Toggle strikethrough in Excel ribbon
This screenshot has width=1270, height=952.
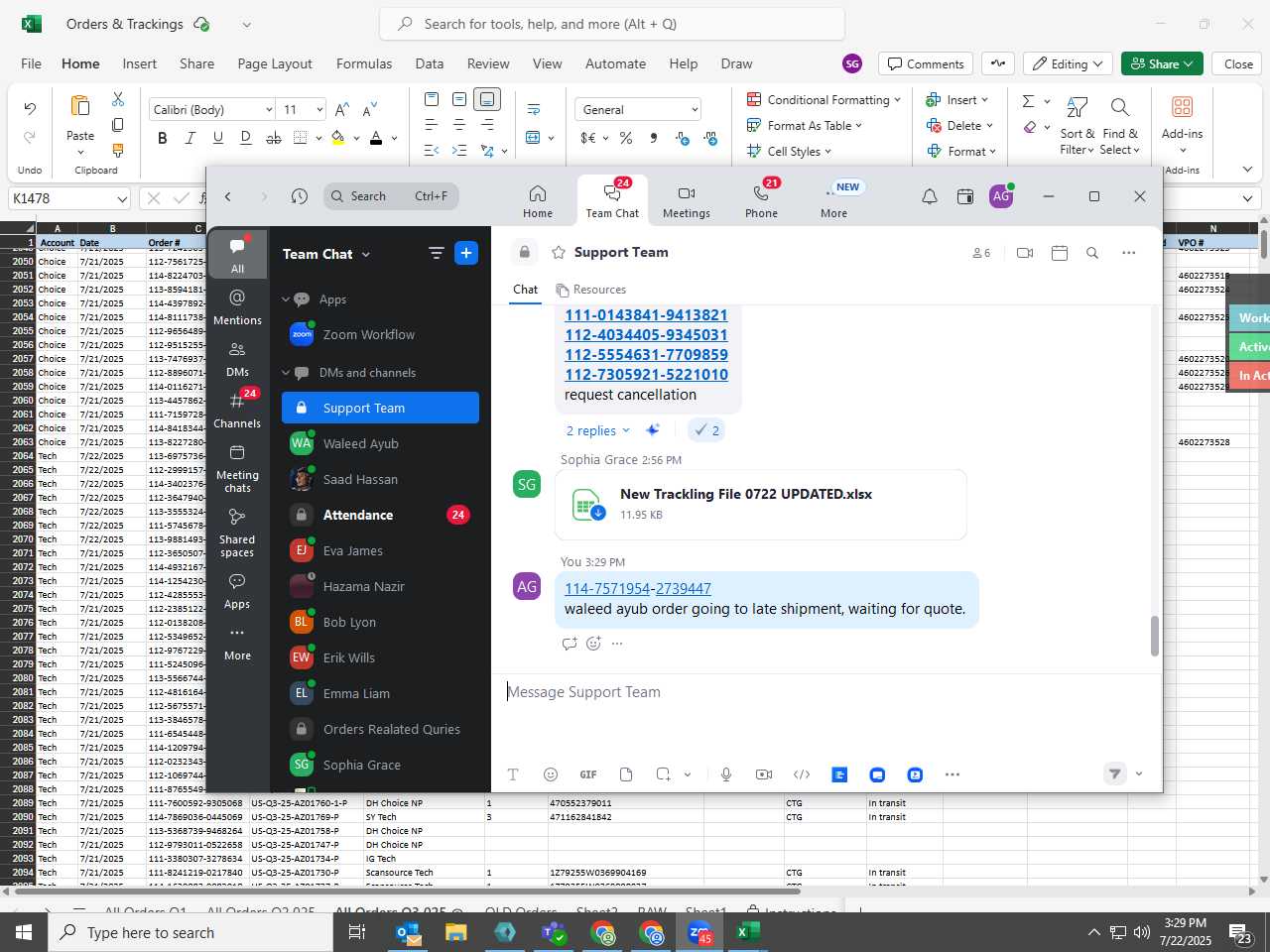274,138
